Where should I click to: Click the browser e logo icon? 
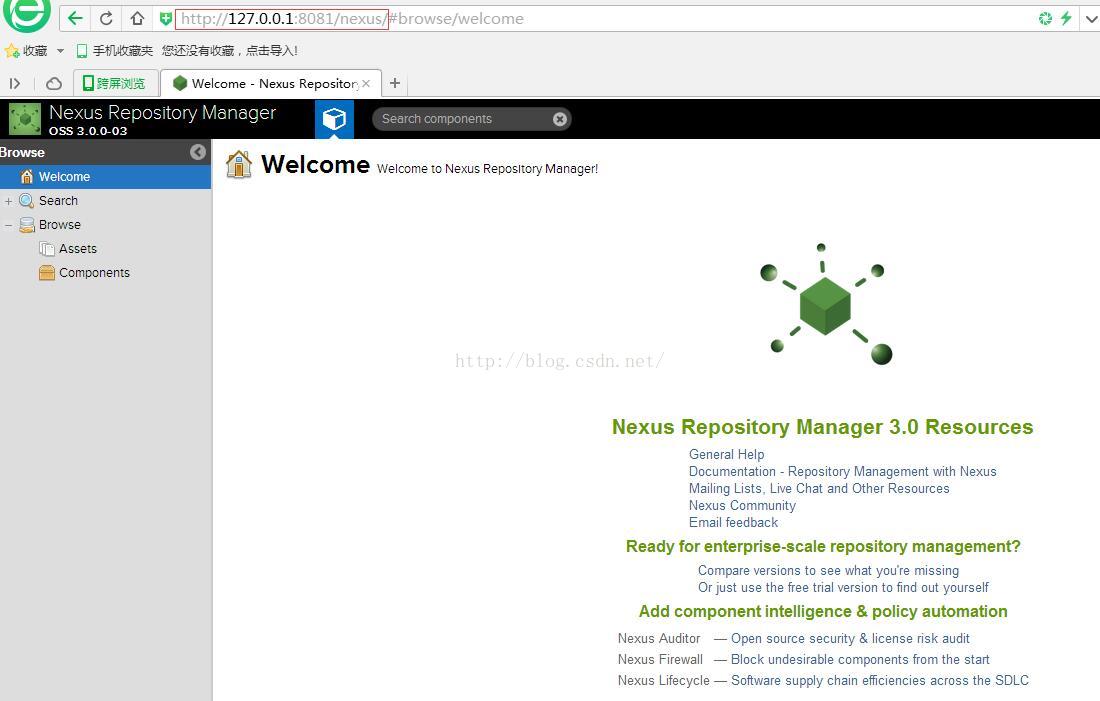27,14
